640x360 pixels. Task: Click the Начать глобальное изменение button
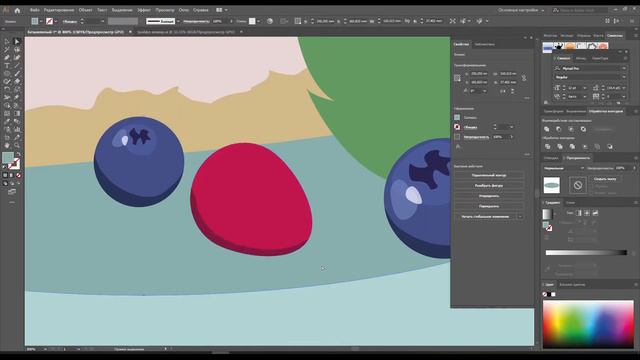coord(485,217)
